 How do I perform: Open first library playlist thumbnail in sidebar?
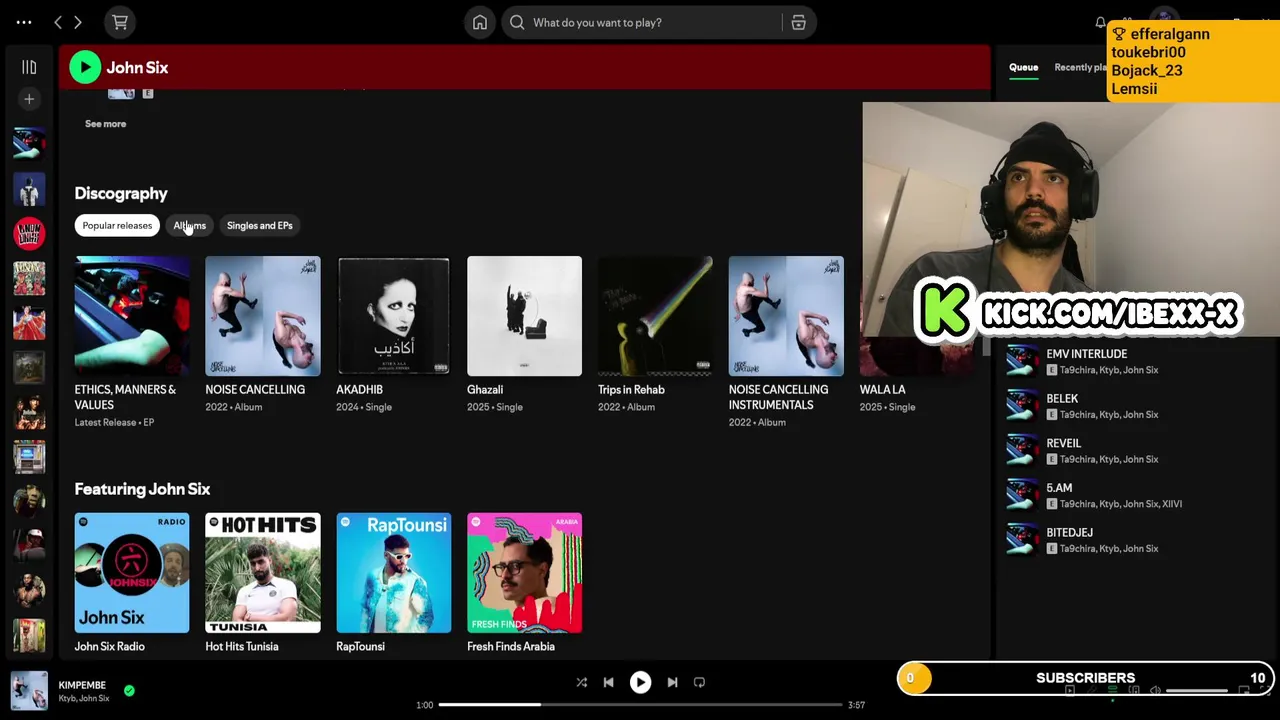pyautogui.click(x=29, y=143)
